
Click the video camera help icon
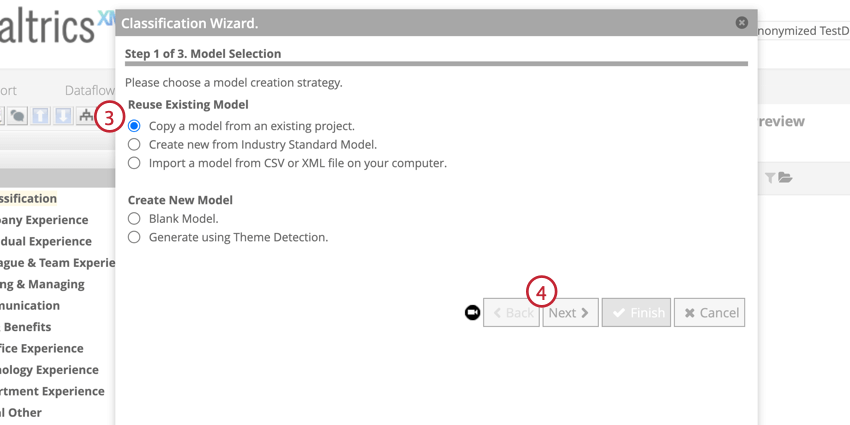coord(472,313)
